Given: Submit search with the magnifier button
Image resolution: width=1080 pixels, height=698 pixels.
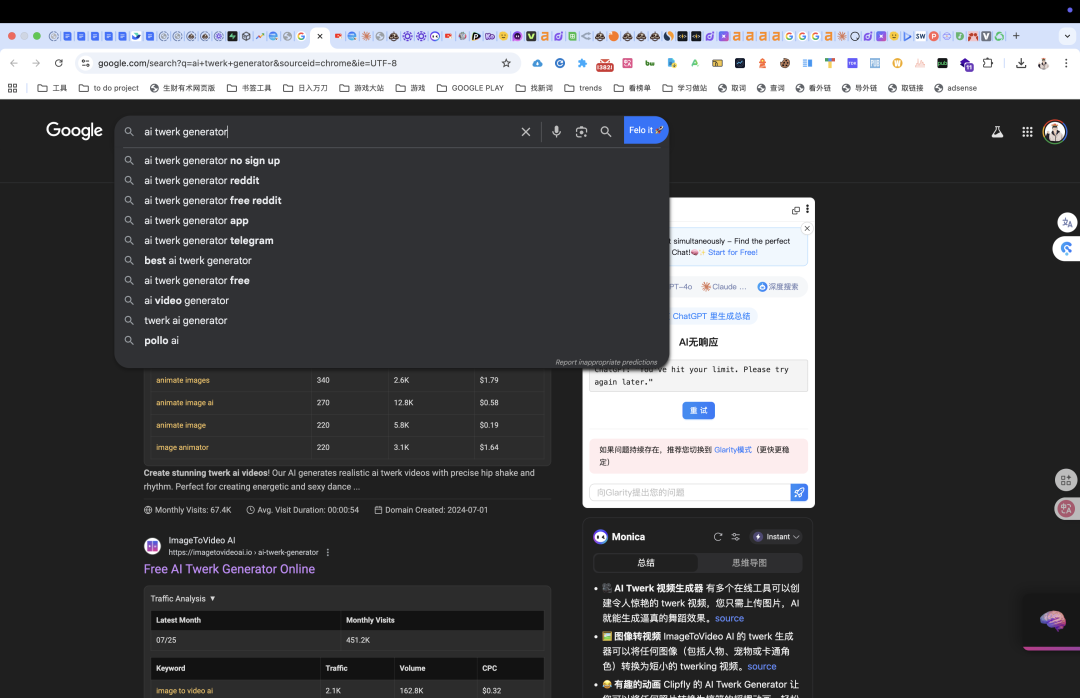Looking at the screenshot, I should coord(605,132).
